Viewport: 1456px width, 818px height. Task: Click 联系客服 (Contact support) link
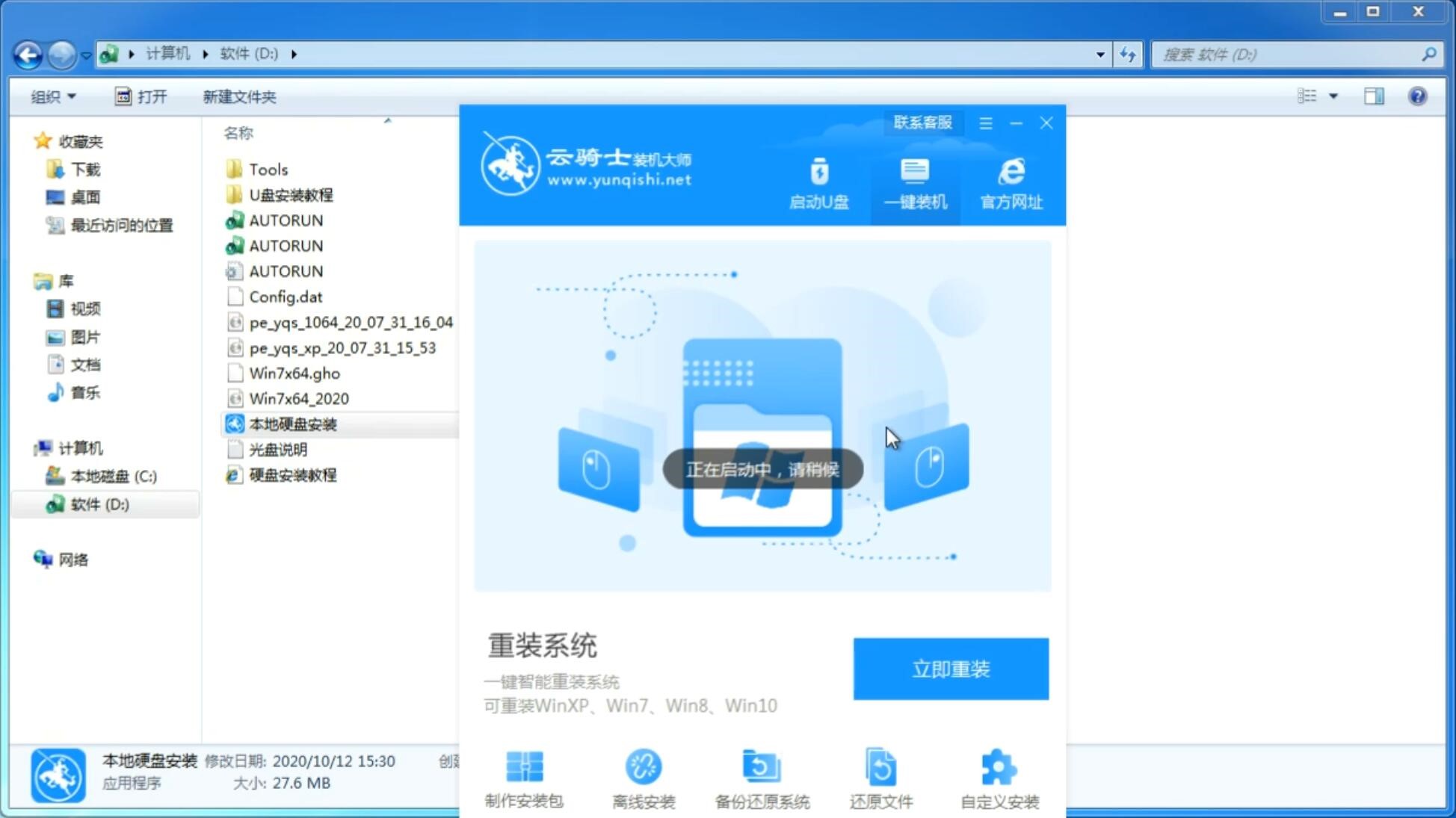pyautogui.click(x=921, y=122)
